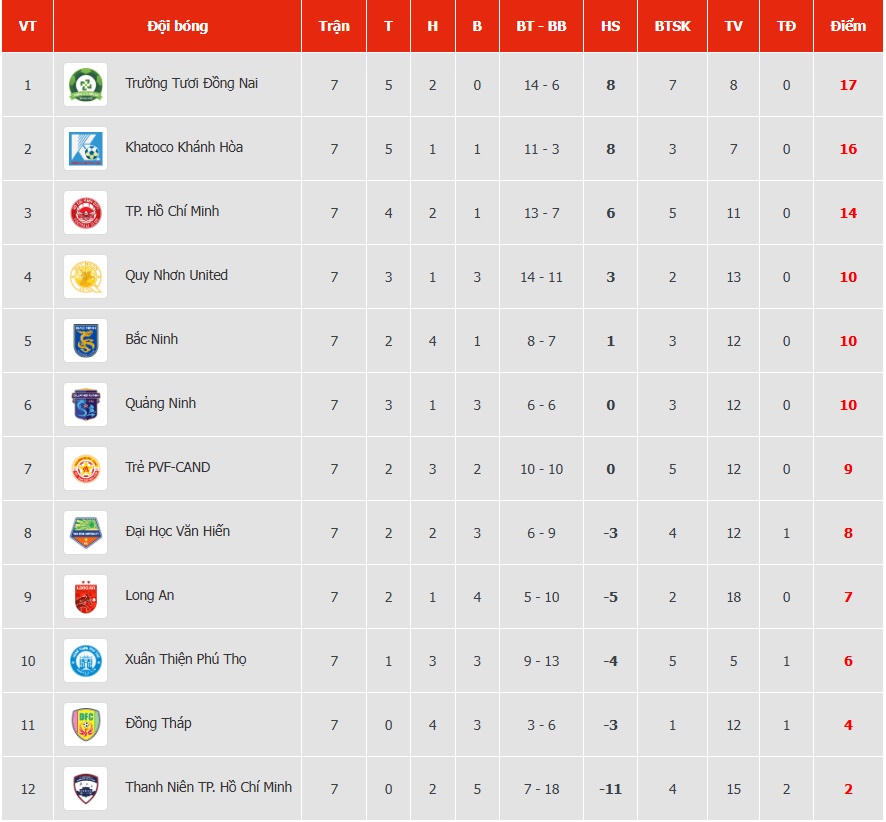Open the Khatoco Khánh Hòa team name link
The width and height of the screenshot is (886, 822).
[184, 147]
